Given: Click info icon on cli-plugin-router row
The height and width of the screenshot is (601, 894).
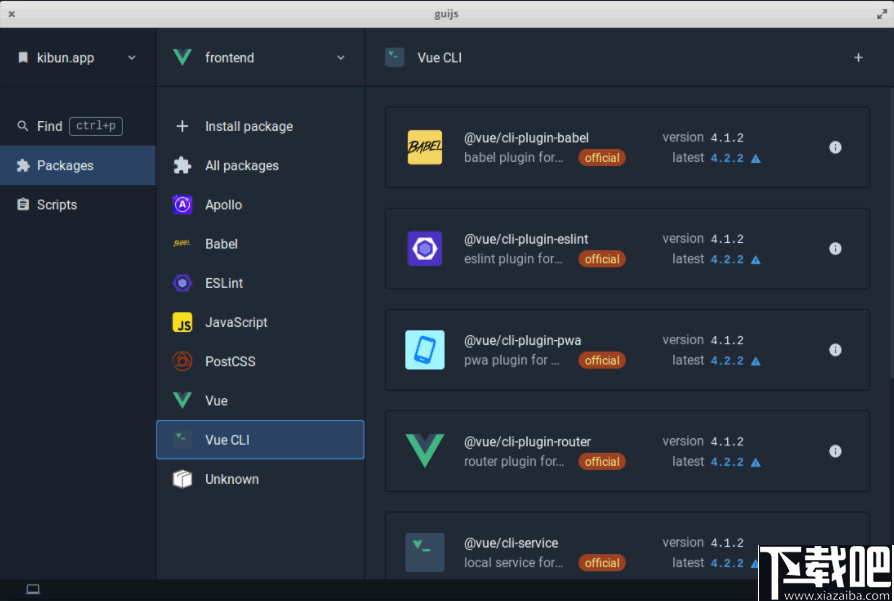Looking at the screenshot, I should coord(835,451).
